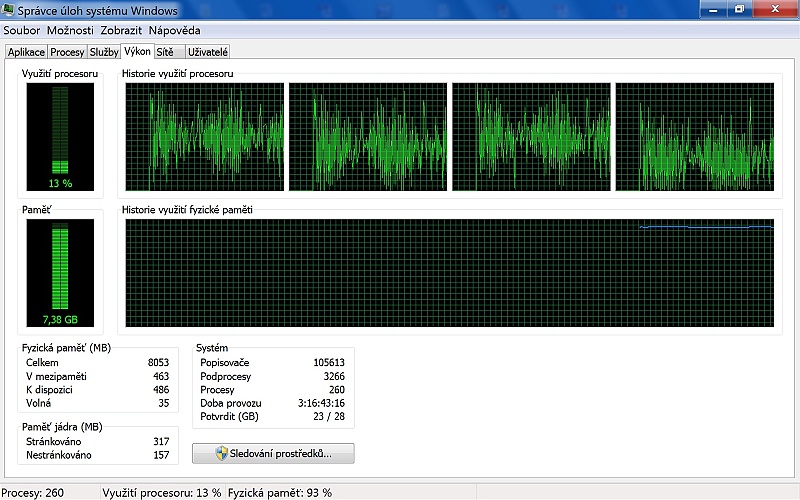Click the Sledování prostředků button
Screen dimensions: 800x500
pyautogui.click(x=273, y=454)
